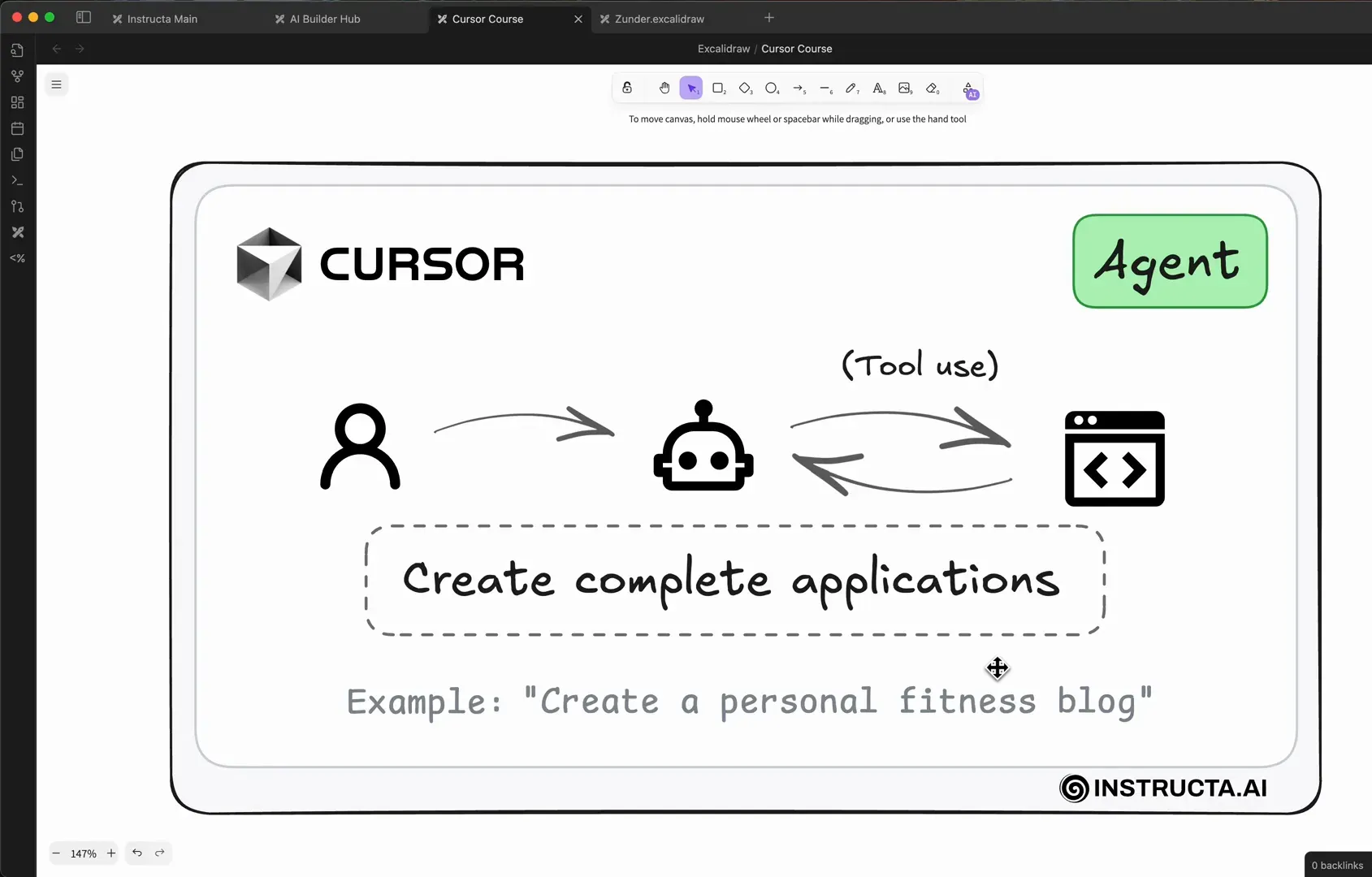1372x877 pixels.
Task: Select the Text tool
Action: [878, 88]
